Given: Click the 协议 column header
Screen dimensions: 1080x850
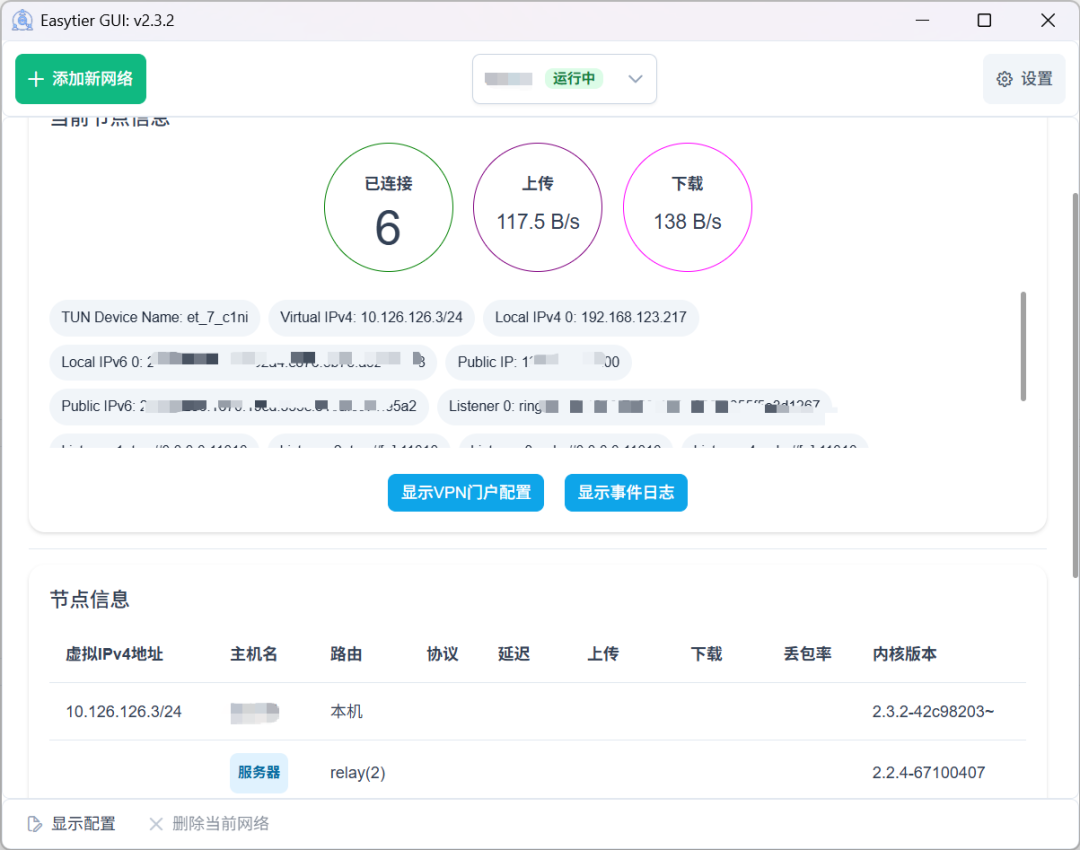Looking at the screenshot, I should tap(442, 654).
